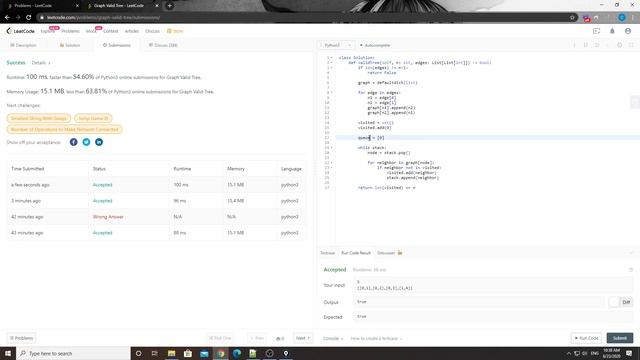Click the browser address bar
The image size is (640, 360).
pyautogui.click(x=302, y=18)
